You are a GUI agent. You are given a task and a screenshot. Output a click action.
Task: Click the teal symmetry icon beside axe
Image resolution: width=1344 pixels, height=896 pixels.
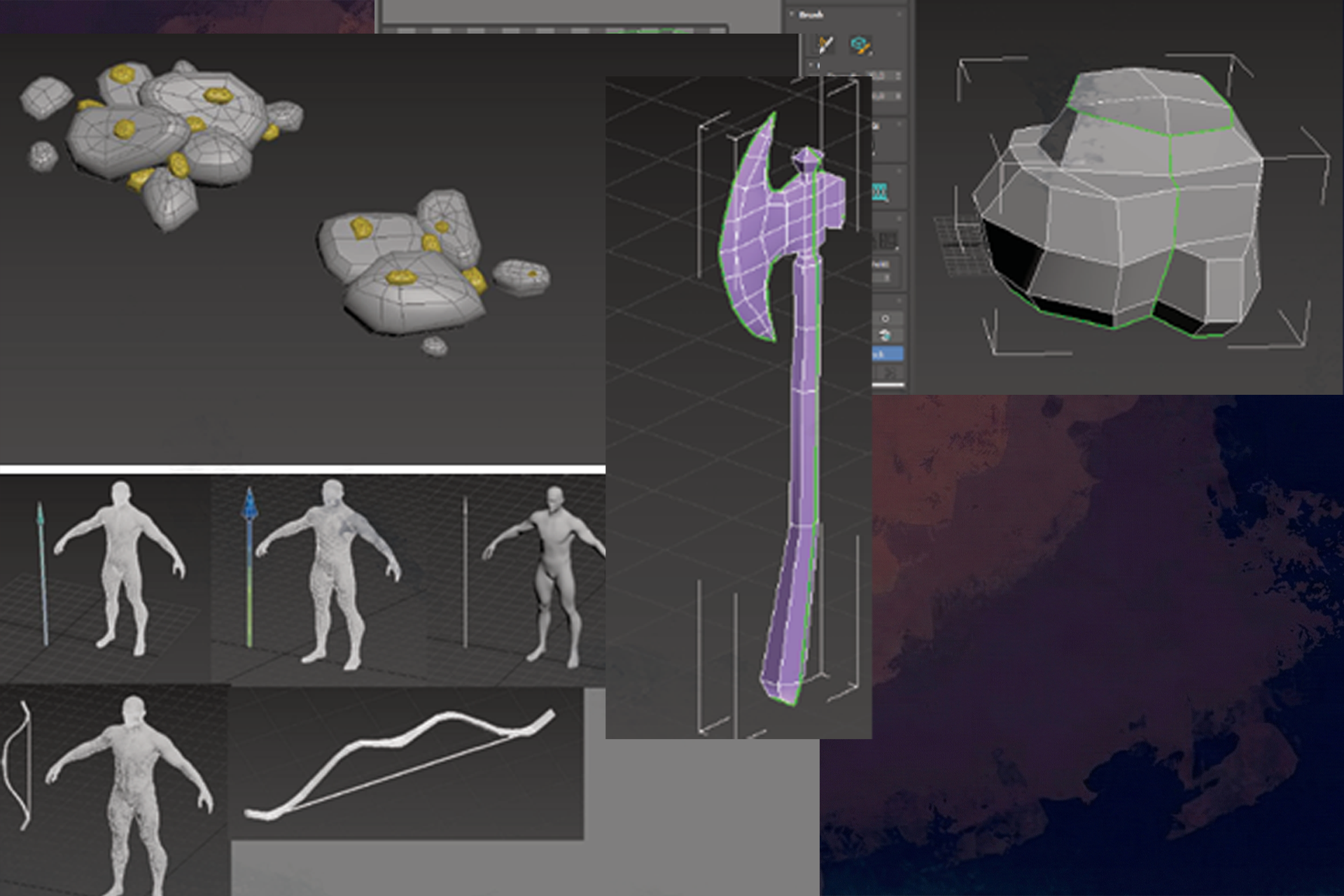880,192
